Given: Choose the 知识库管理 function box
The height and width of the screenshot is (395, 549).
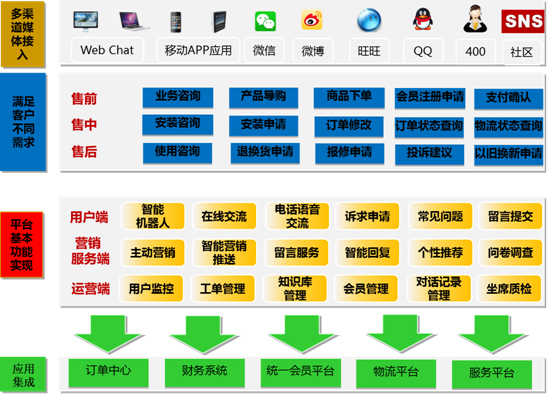Looking at the screenshot, I should [x=295, y=289].
